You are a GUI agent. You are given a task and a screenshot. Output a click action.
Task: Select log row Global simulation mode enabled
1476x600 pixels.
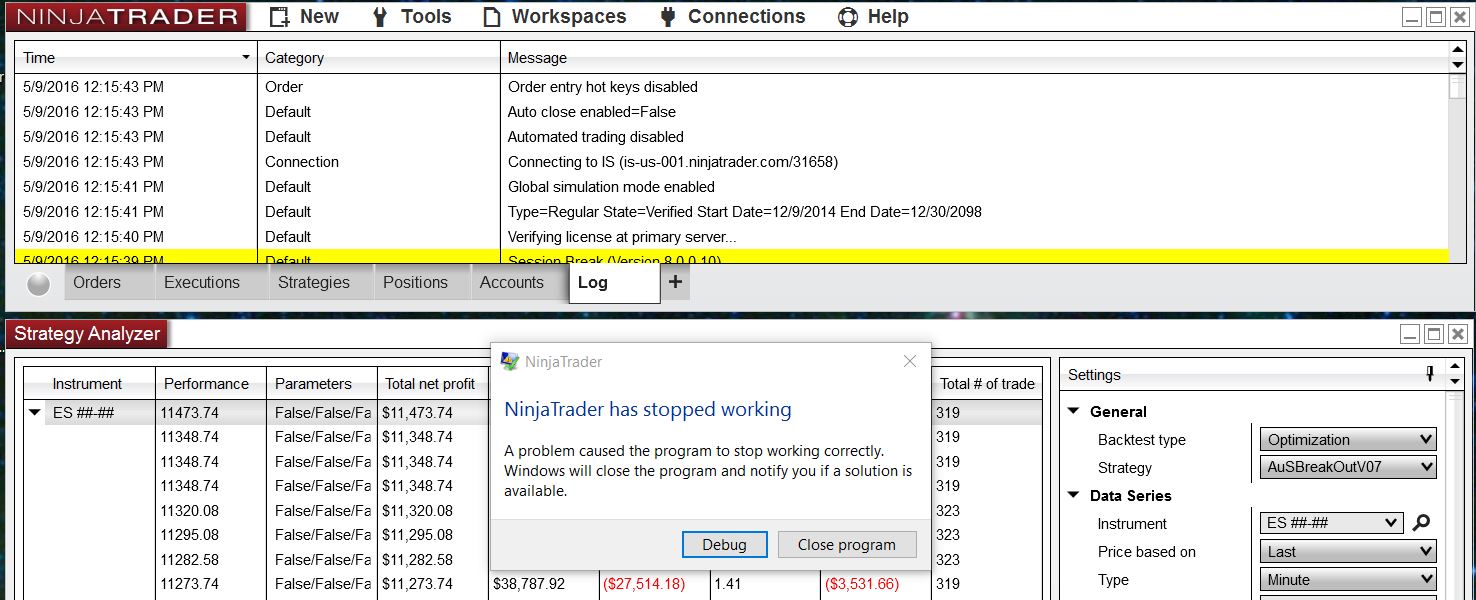(x=731, y=187)
